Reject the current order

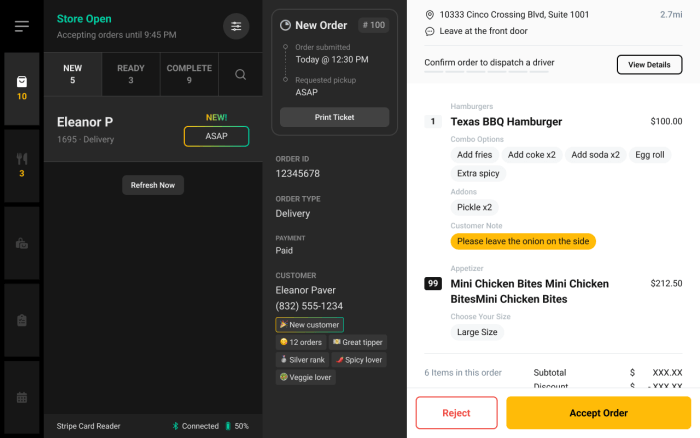(x=456, y=413)
